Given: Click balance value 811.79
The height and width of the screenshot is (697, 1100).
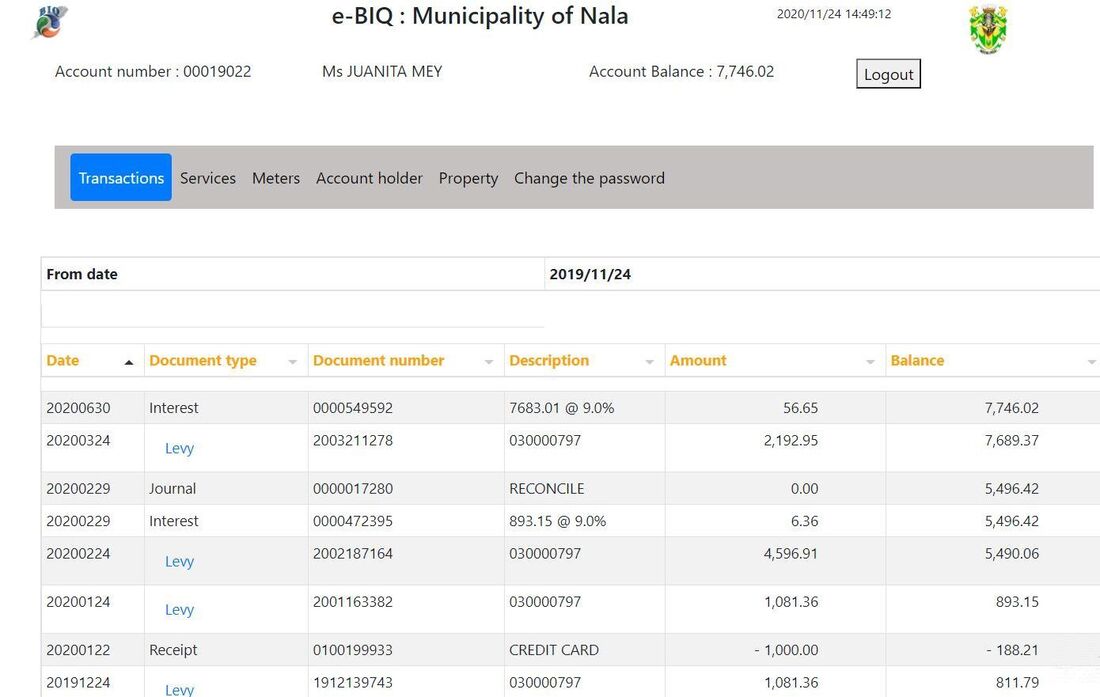Looking at the screenshot, I should point(1017,682).
